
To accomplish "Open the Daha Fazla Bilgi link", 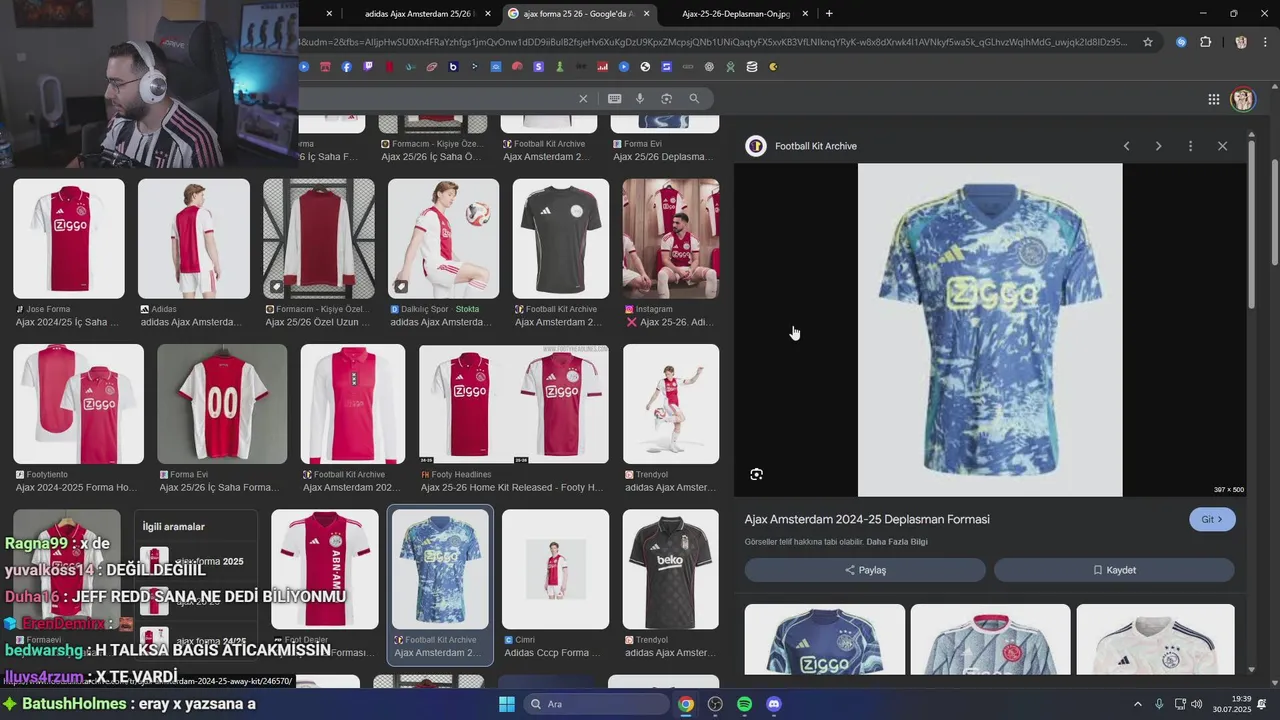I will 897,542.
